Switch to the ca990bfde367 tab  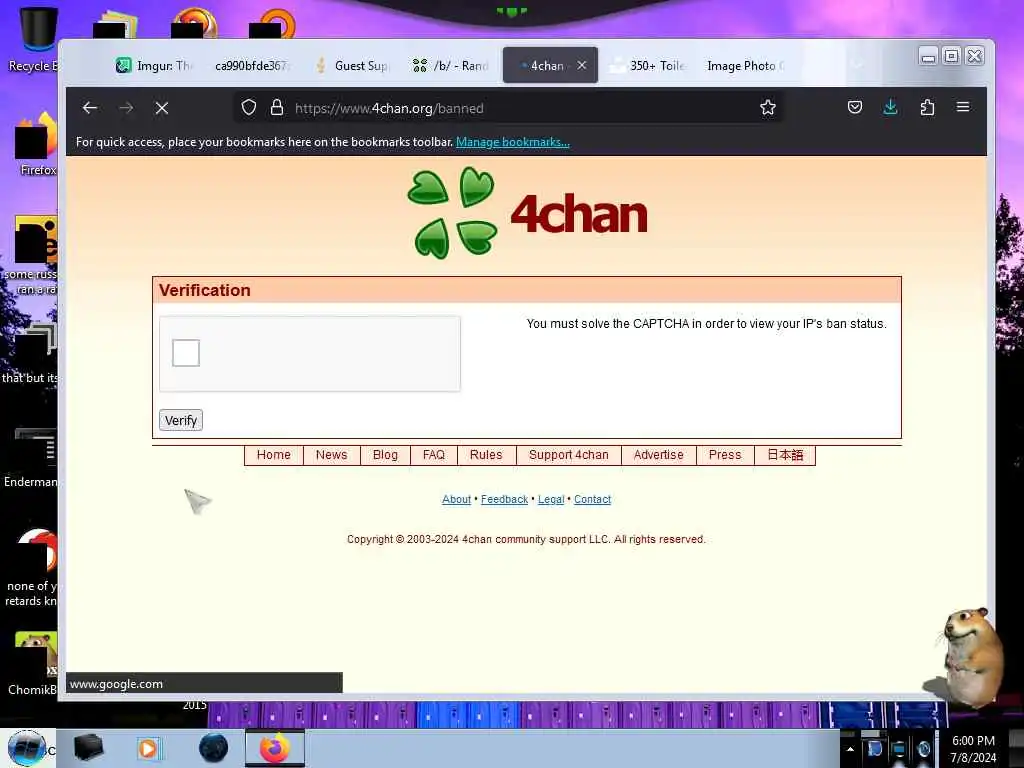coord(251,65)
